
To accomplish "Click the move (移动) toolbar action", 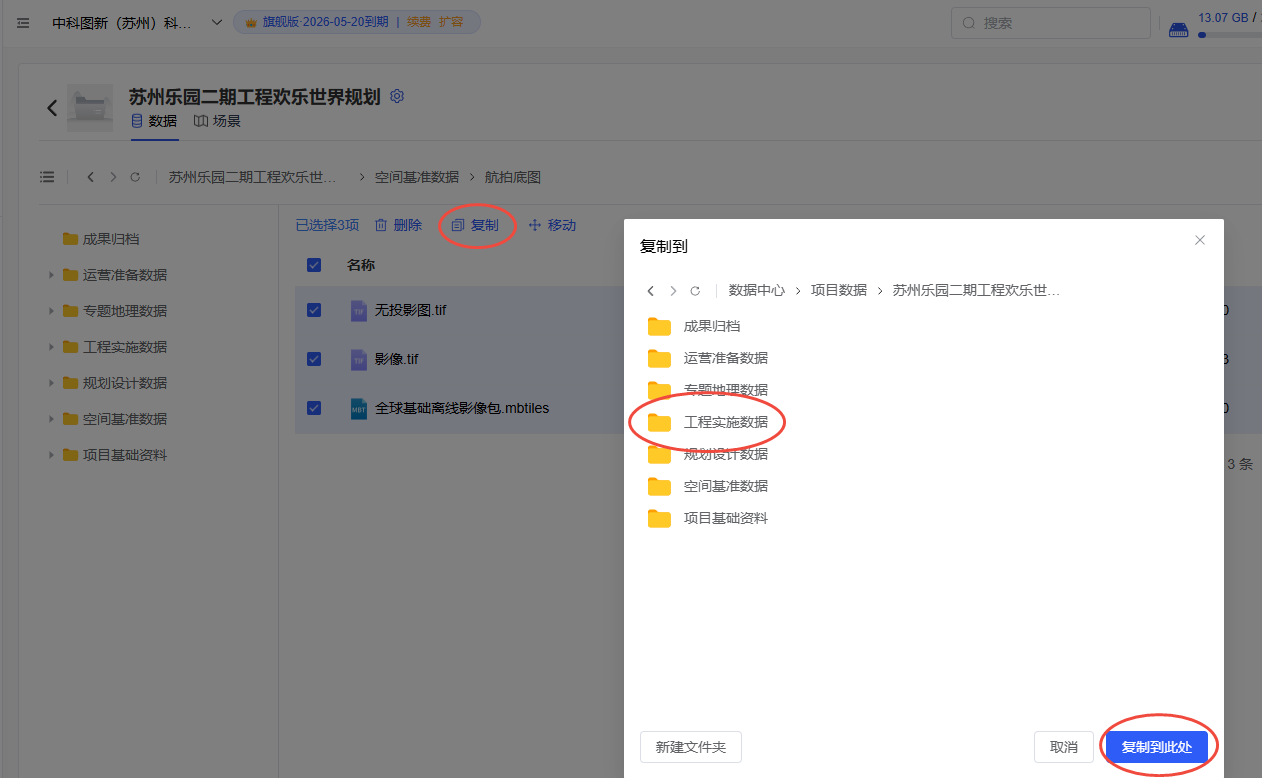I will 552,226.
